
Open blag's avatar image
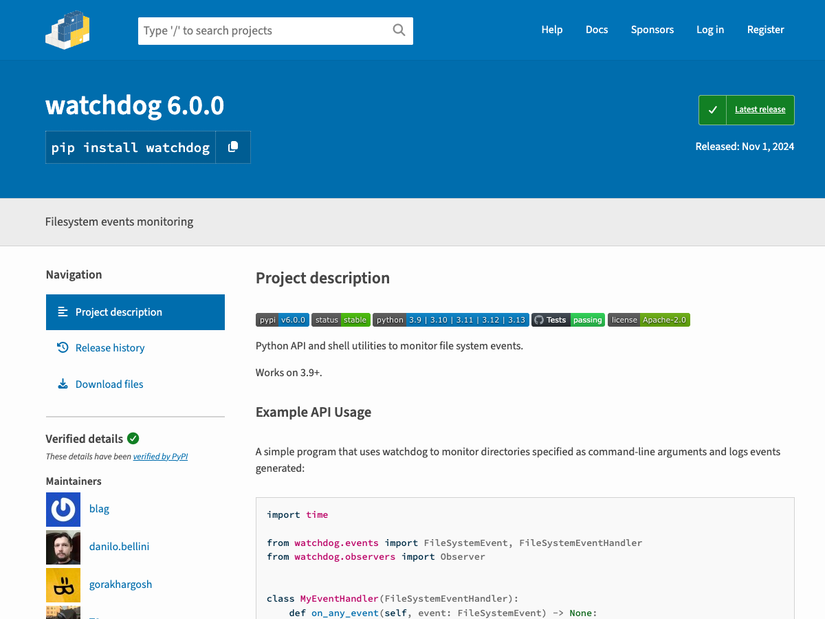(x=63, y=510)
